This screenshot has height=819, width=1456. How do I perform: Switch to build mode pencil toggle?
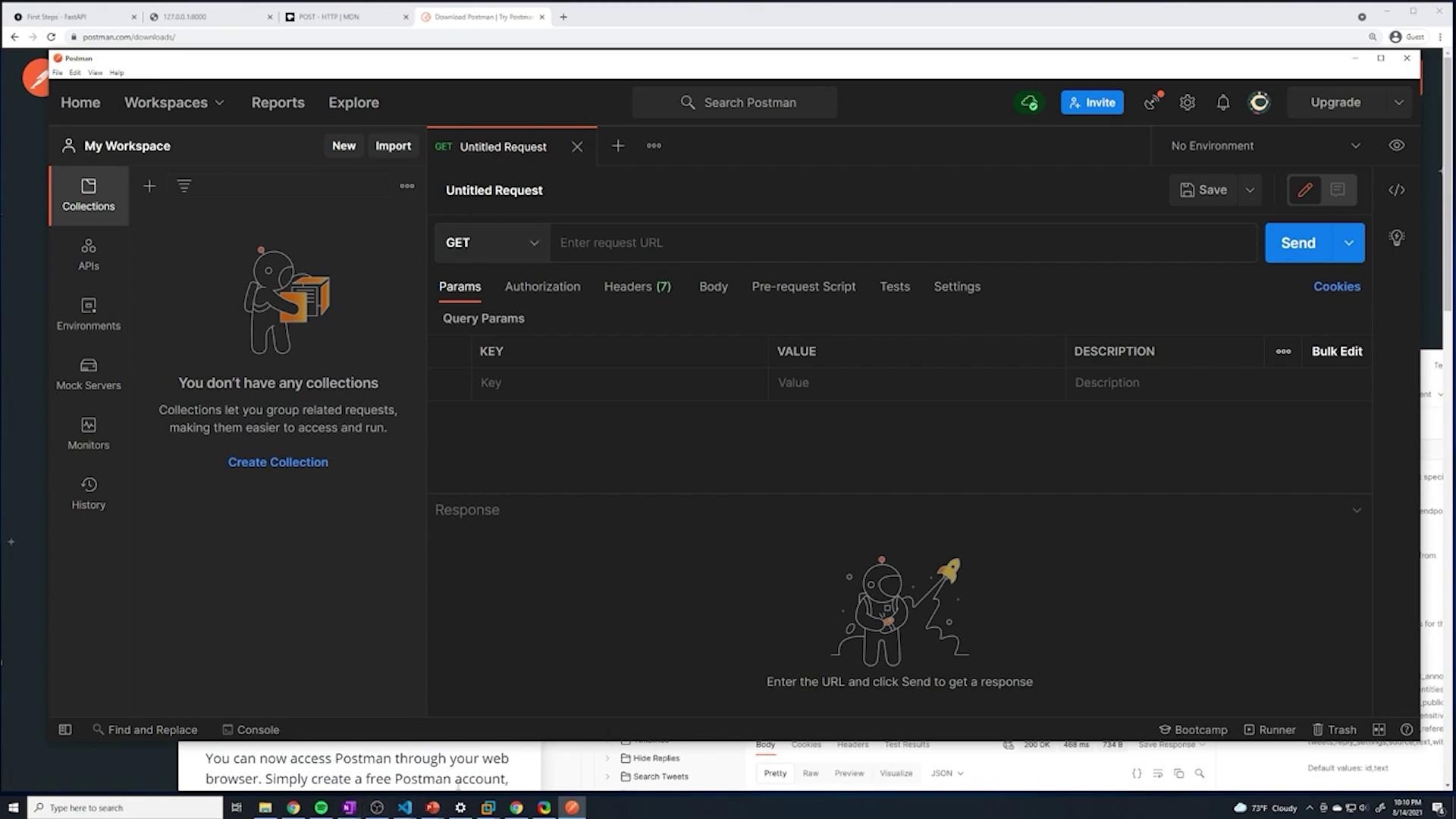click(x=1304, y=190)
